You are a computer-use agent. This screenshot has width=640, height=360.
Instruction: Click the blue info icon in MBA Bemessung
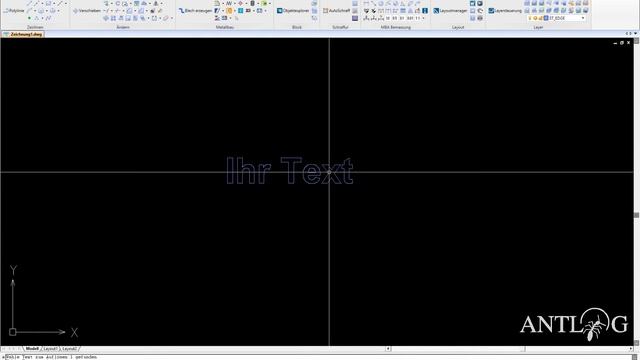(x=425, y=11)
